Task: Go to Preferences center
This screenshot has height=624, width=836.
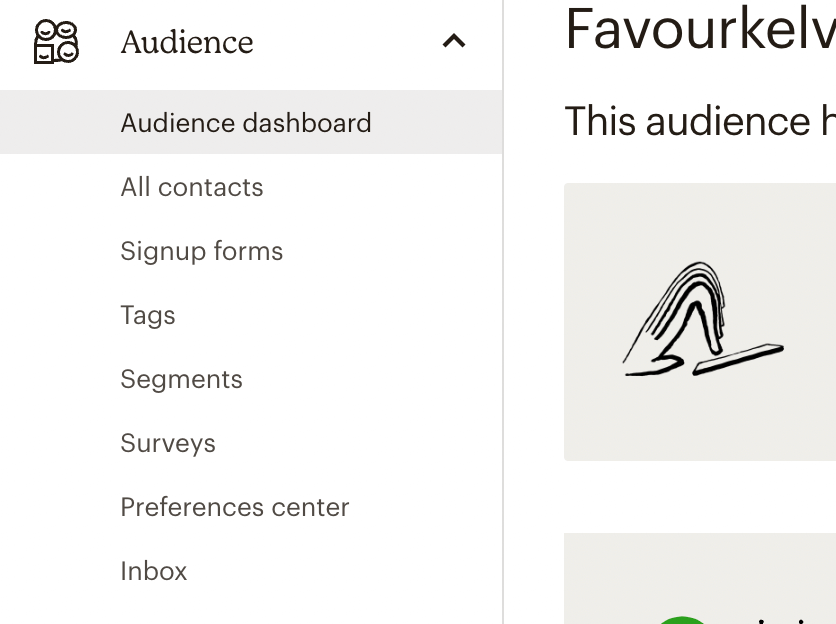Action: point(235,507)
